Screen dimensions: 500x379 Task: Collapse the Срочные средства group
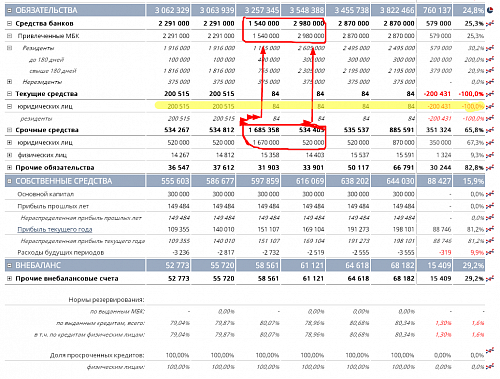point(9,130)
